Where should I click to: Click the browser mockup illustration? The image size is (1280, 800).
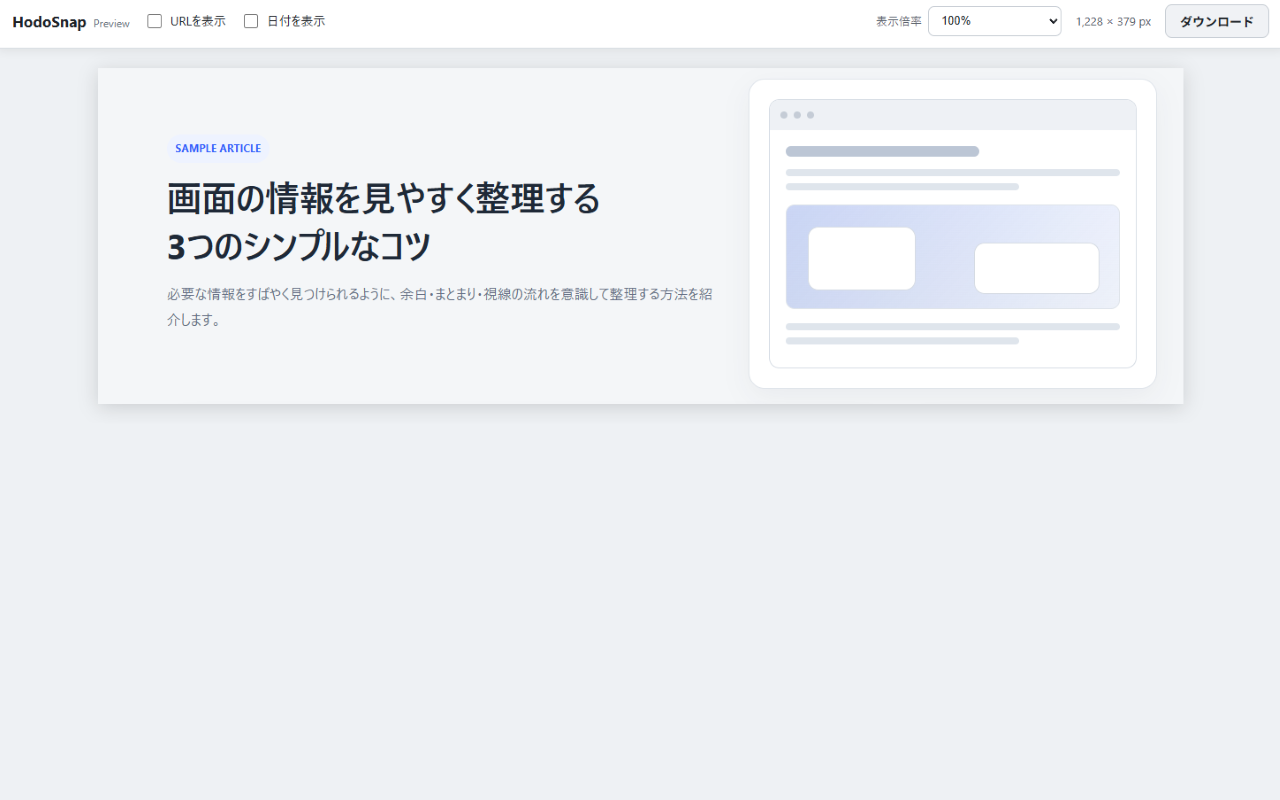[x=952, y=234]
